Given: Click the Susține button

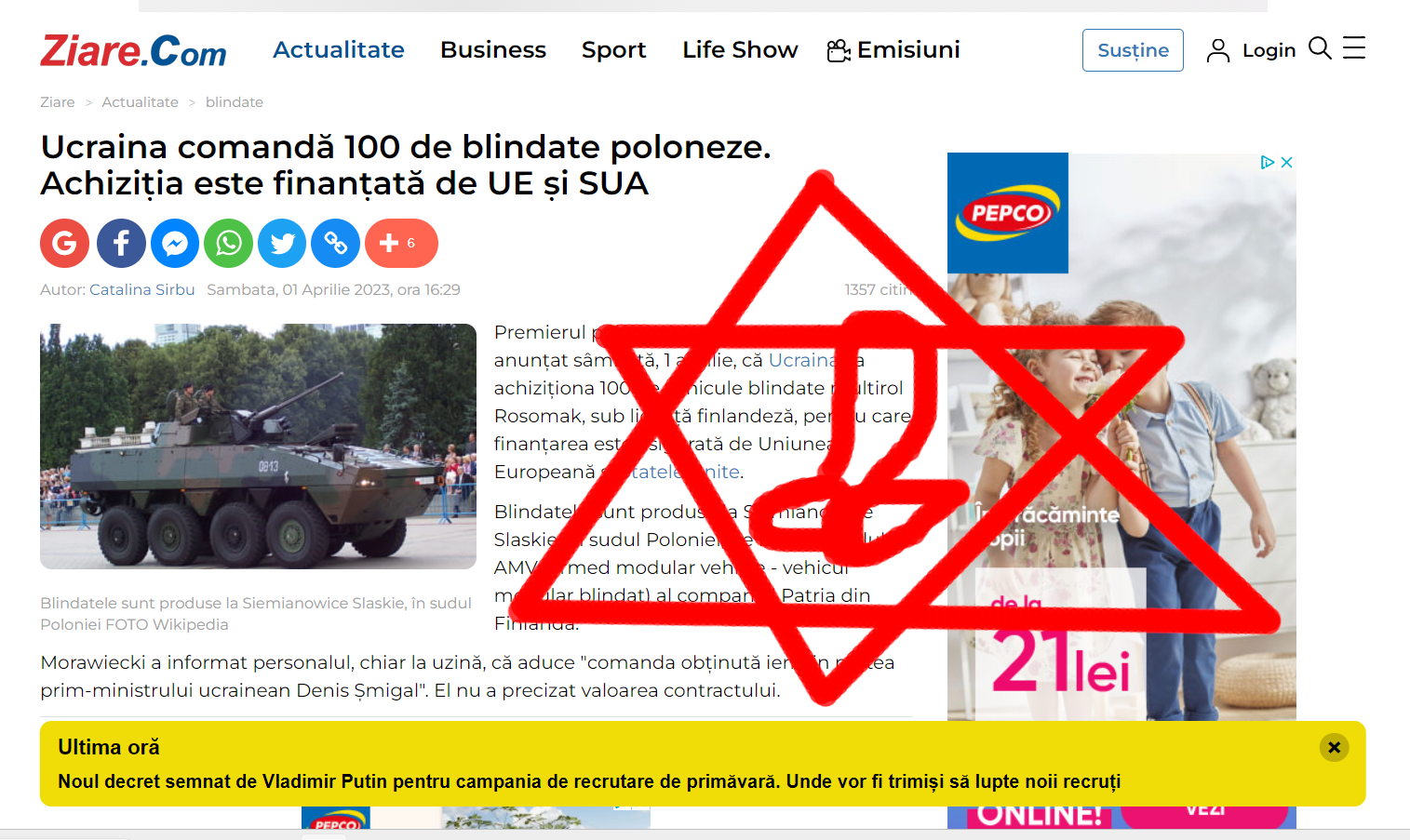Looking at the screenshot, I should click(x=1133, y=50).
